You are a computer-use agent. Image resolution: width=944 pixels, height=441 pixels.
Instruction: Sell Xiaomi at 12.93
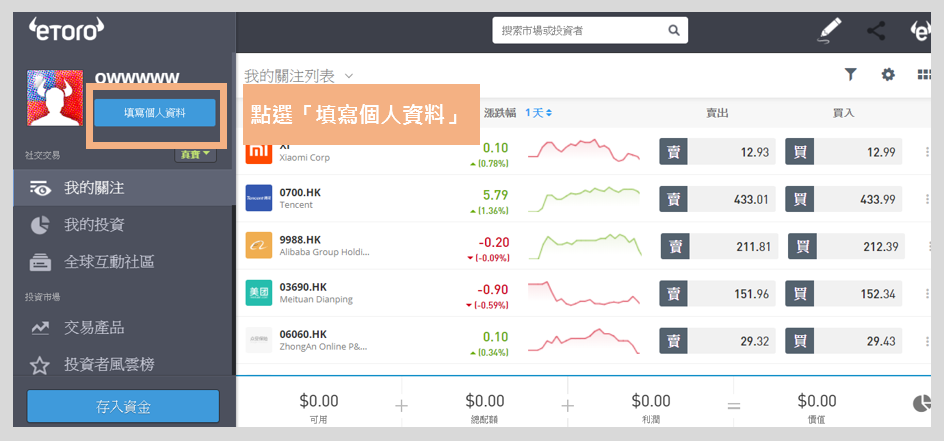(x=718, y=152)
